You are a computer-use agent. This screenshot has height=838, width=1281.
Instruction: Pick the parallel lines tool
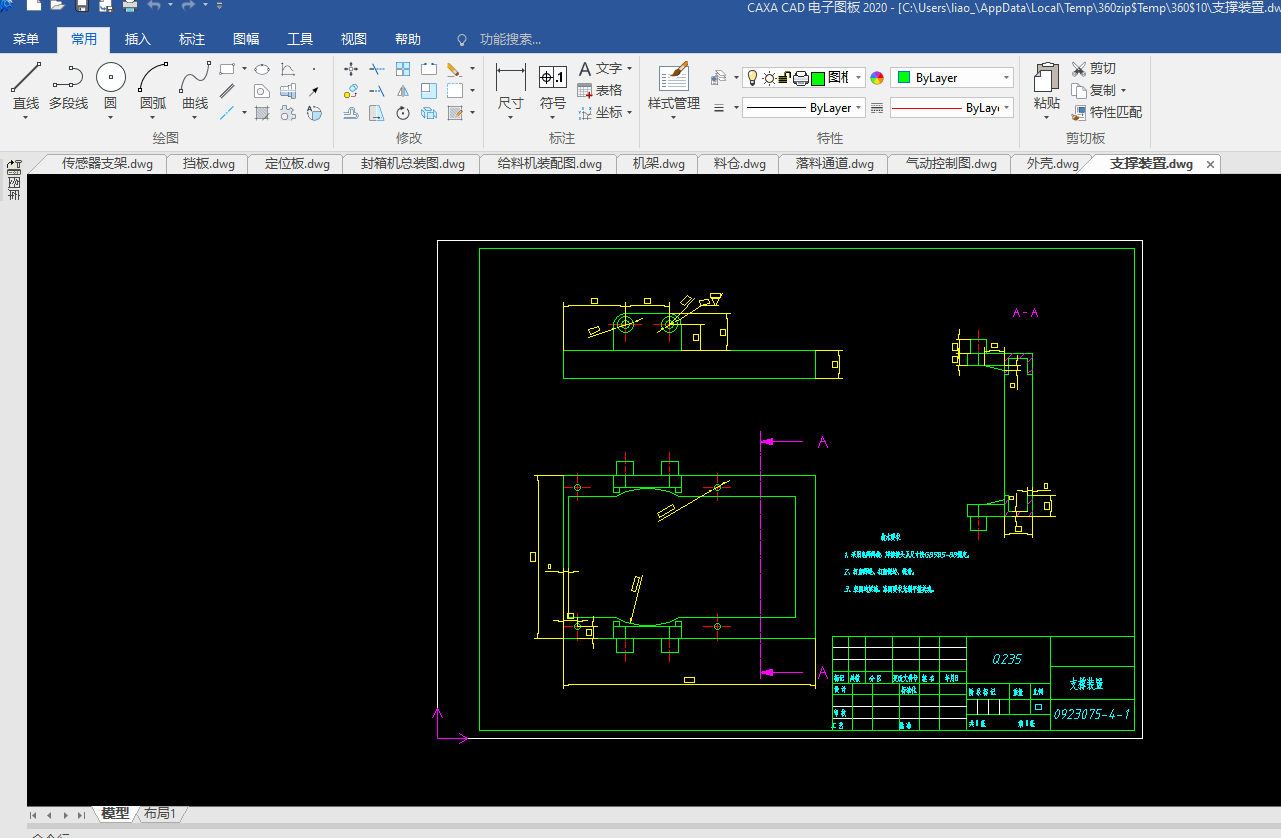pyautogui.click(x=226, y=91)
